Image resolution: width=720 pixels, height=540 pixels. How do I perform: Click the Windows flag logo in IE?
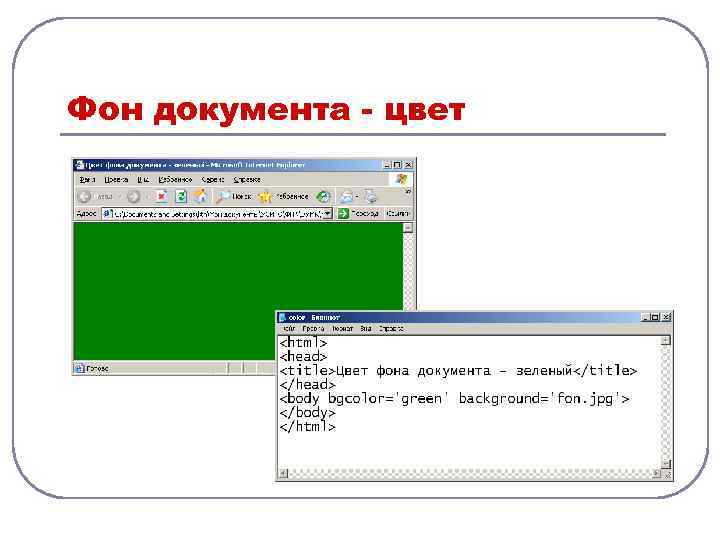coord(401,179)
